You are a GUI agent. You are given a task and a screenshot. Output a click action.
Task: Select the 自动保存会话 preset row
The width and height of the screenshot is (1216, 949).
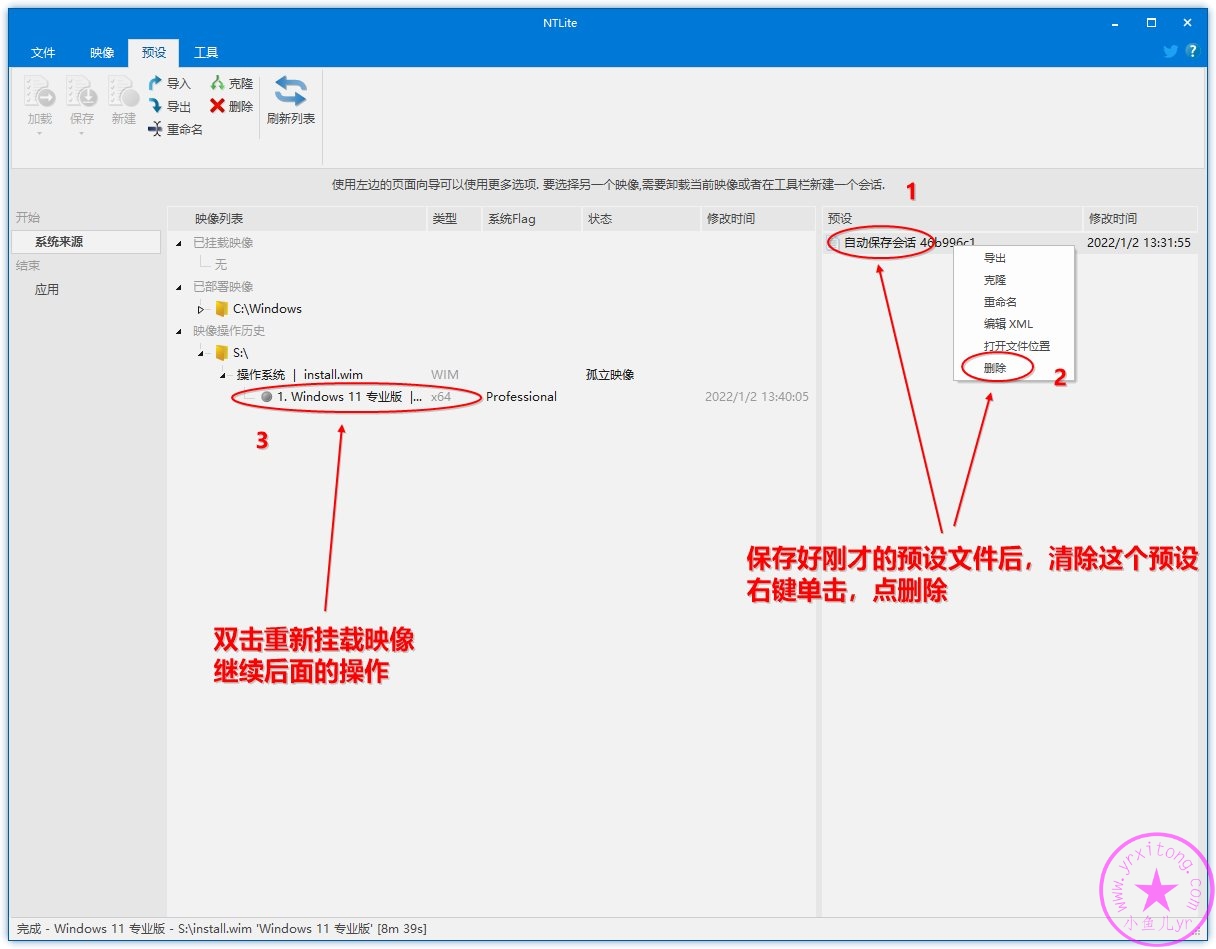click(1010, 243)
